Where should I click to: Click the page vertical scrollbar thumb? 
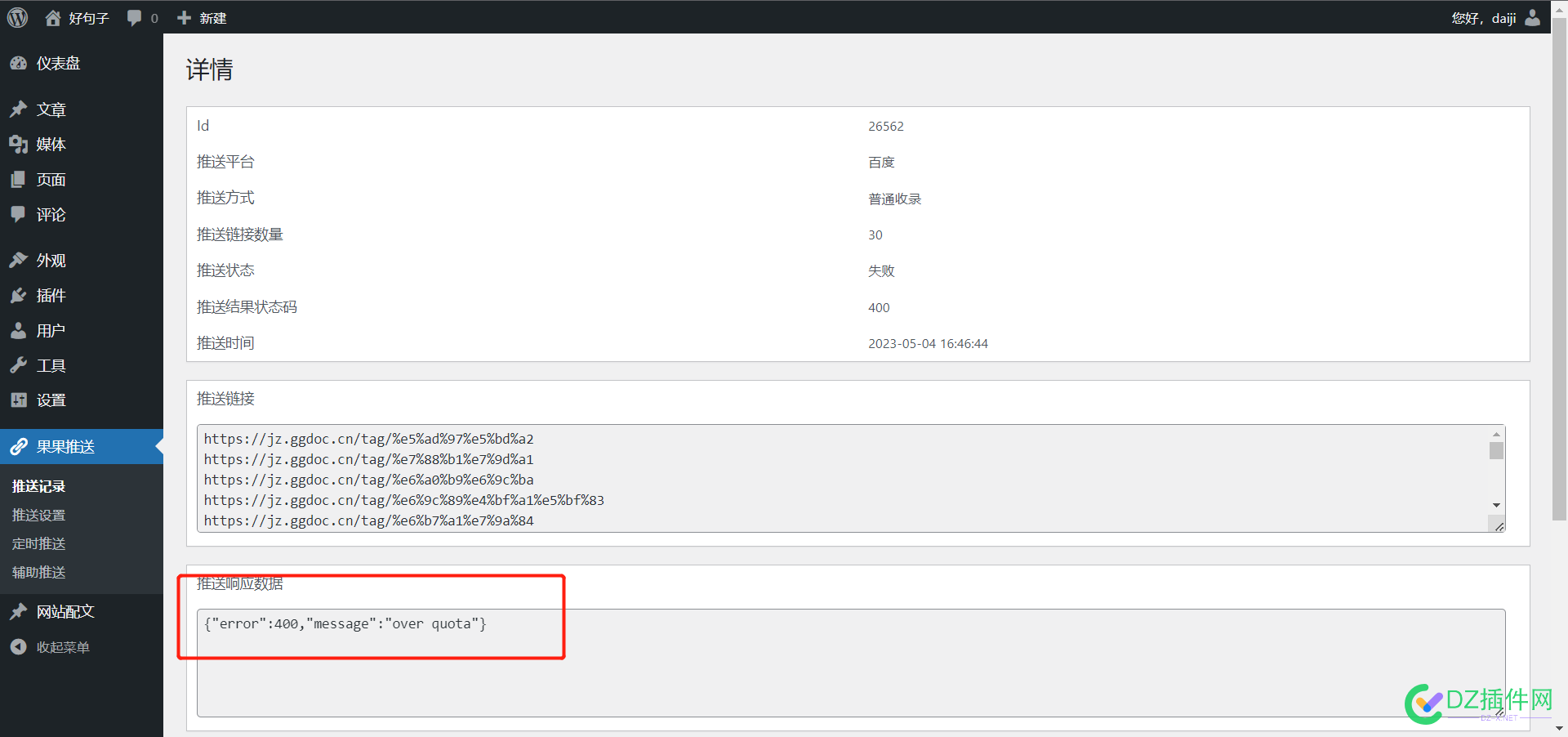[x=1559, y=270]
